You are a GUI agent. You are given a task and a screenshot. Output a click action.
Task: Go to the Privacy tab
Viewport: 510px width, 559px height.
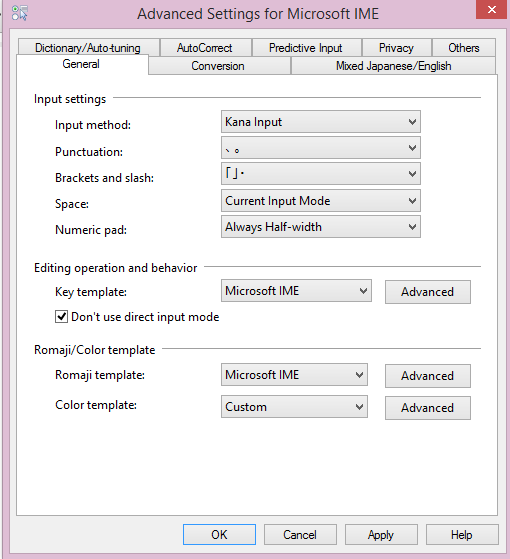pos(396,47)
